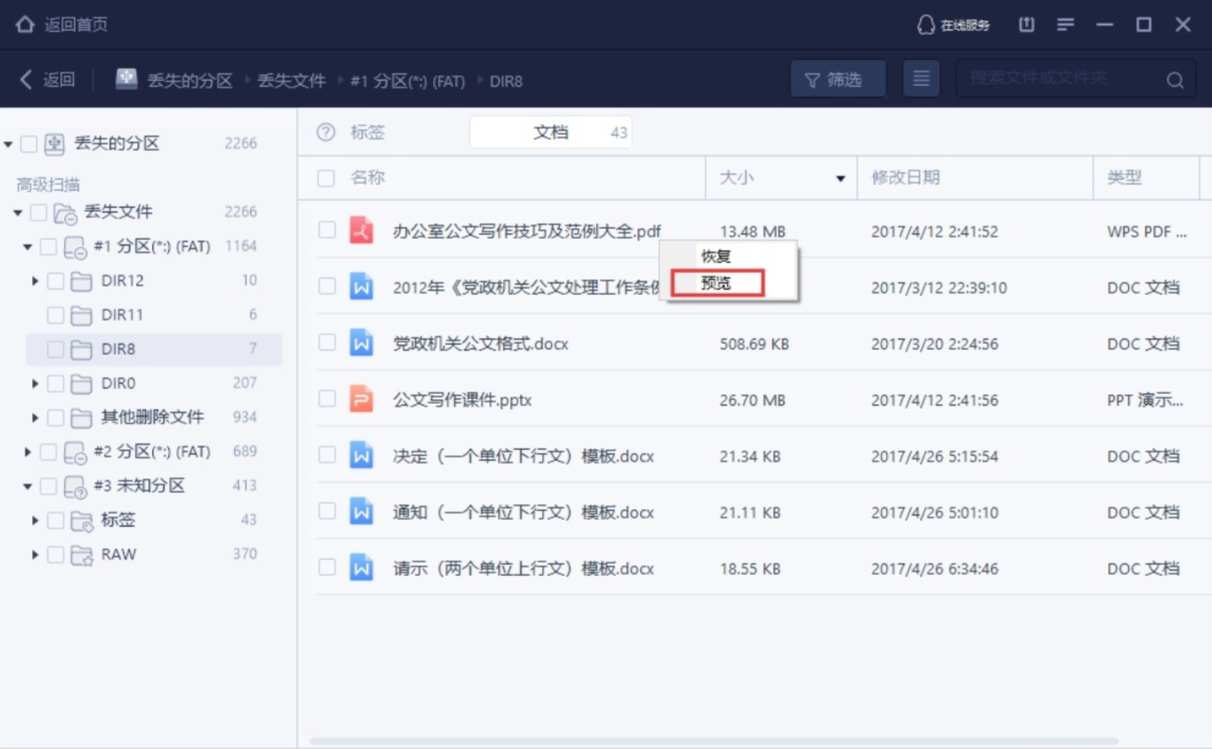Screen dimensions: 1212x749
Task: Open the title bar menu icon
Action: pyautogui.click(x=1066, y=24)
